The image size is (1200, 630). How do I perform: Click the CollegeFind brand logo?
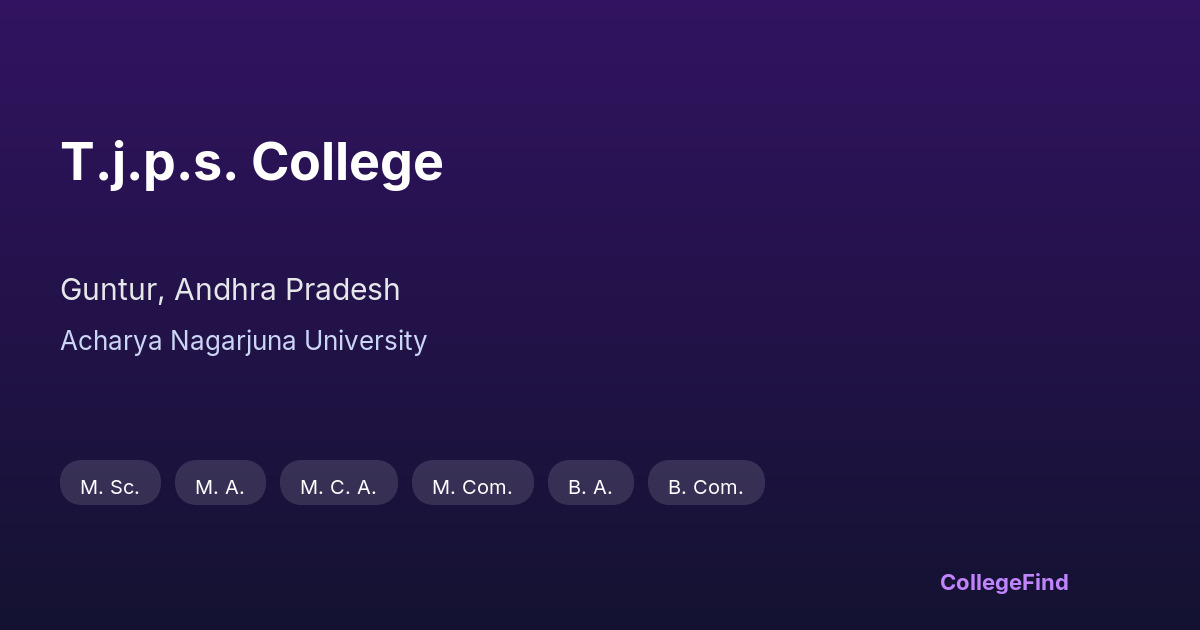click(1004, 582)
